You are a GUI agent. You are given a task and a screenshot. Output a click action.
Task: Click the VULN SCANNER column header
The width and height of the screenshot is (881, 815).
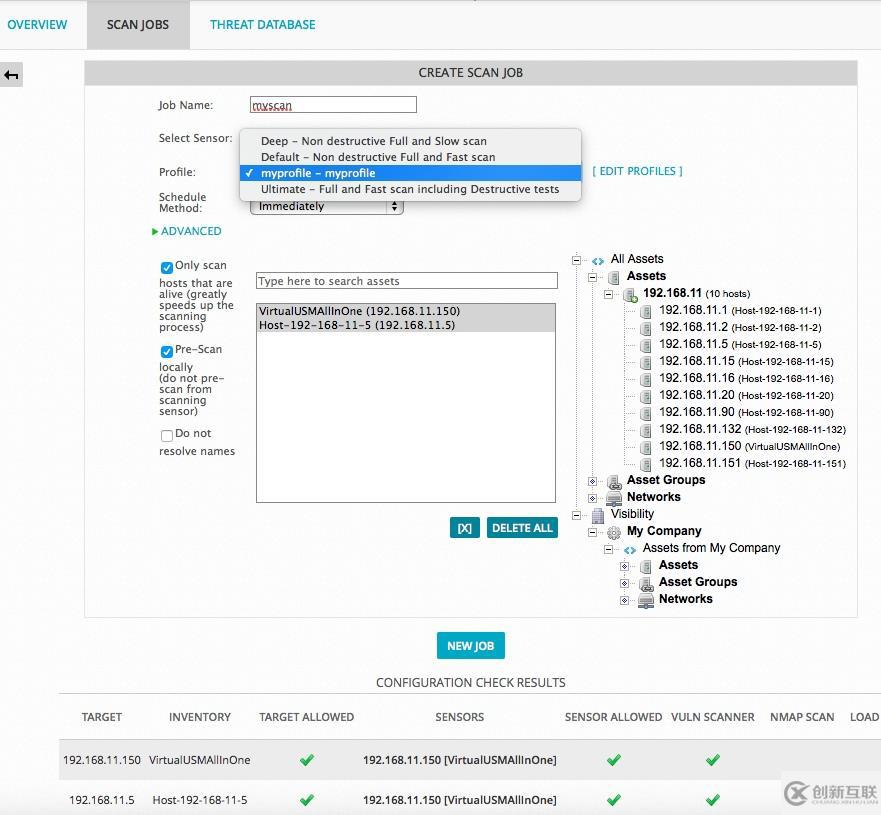tap(712, 717)
